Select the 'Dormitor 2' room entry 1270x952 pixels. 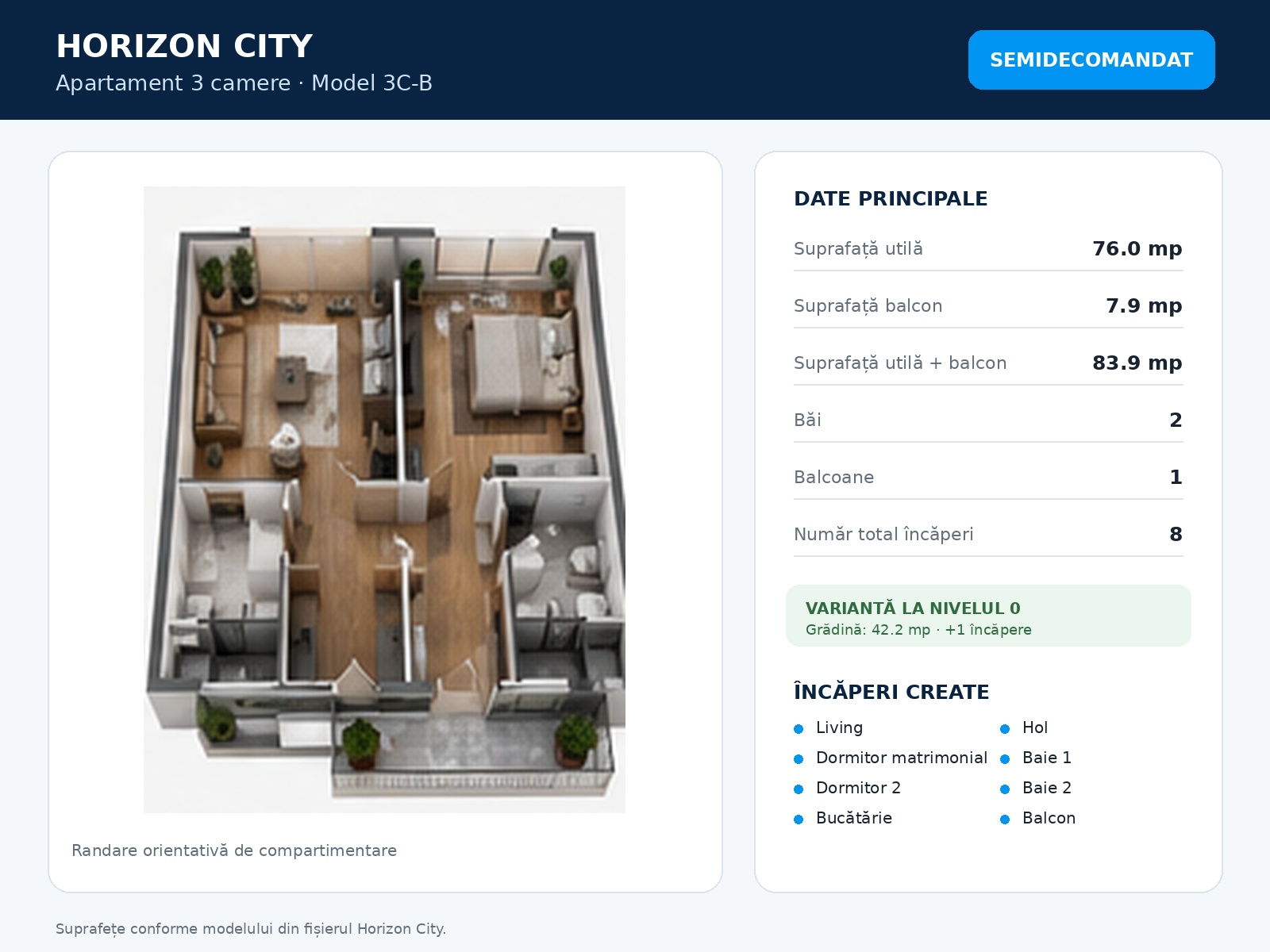(x=858, y=789)
